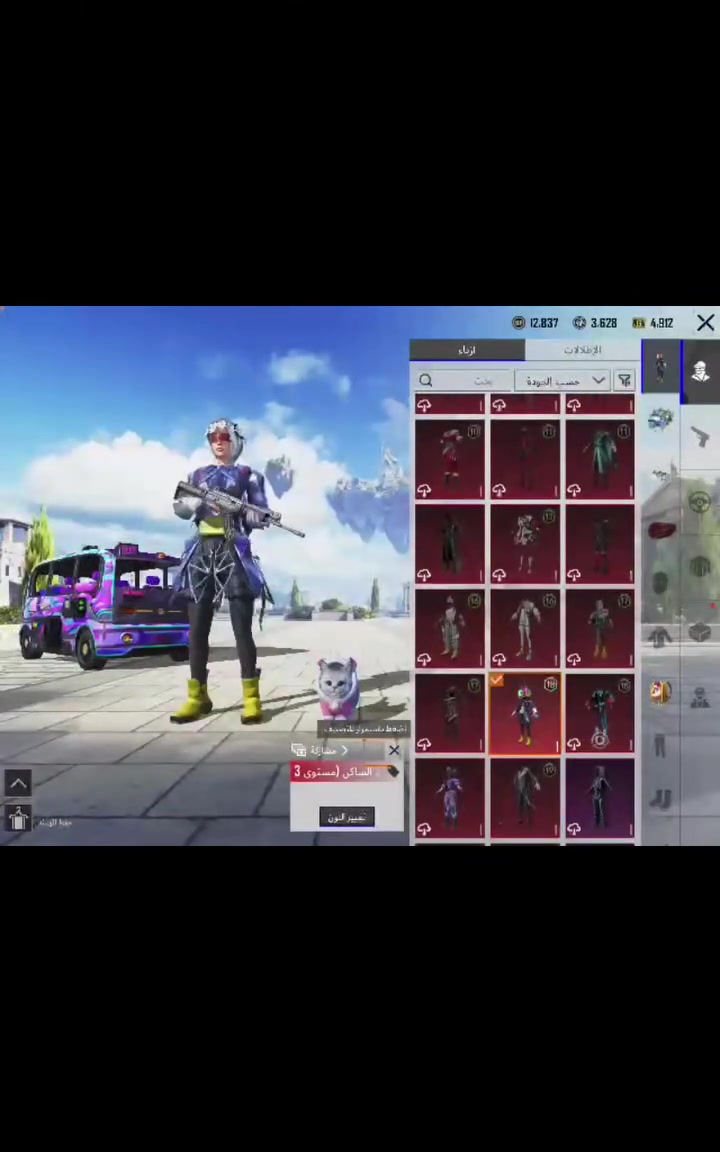Select the white floral outfit tile numbered 13
Image resolution: width=720 pixels, height=1152 pixels.
click(525, 544)
